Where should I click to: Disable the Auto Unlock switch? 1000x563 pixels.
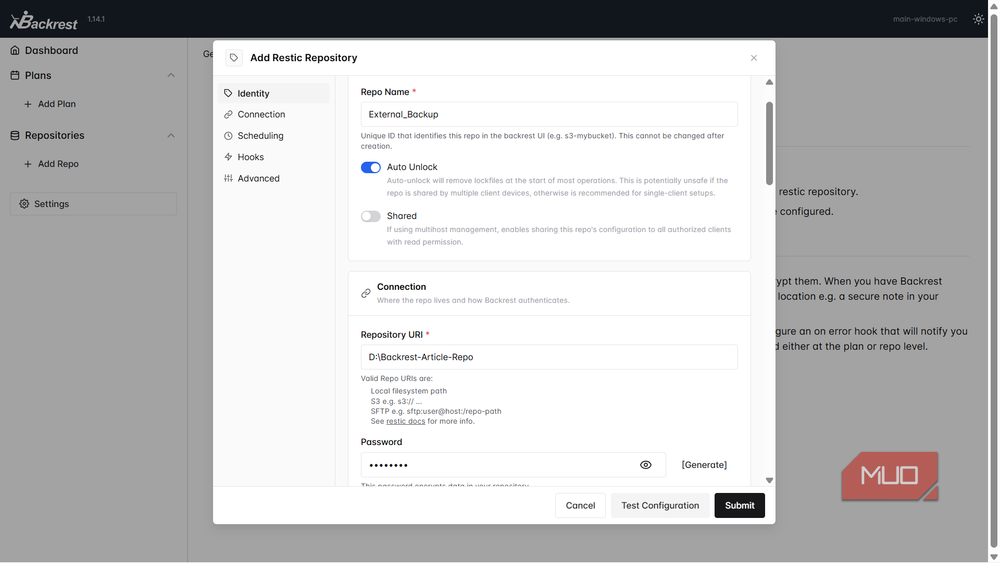(371, 167)
